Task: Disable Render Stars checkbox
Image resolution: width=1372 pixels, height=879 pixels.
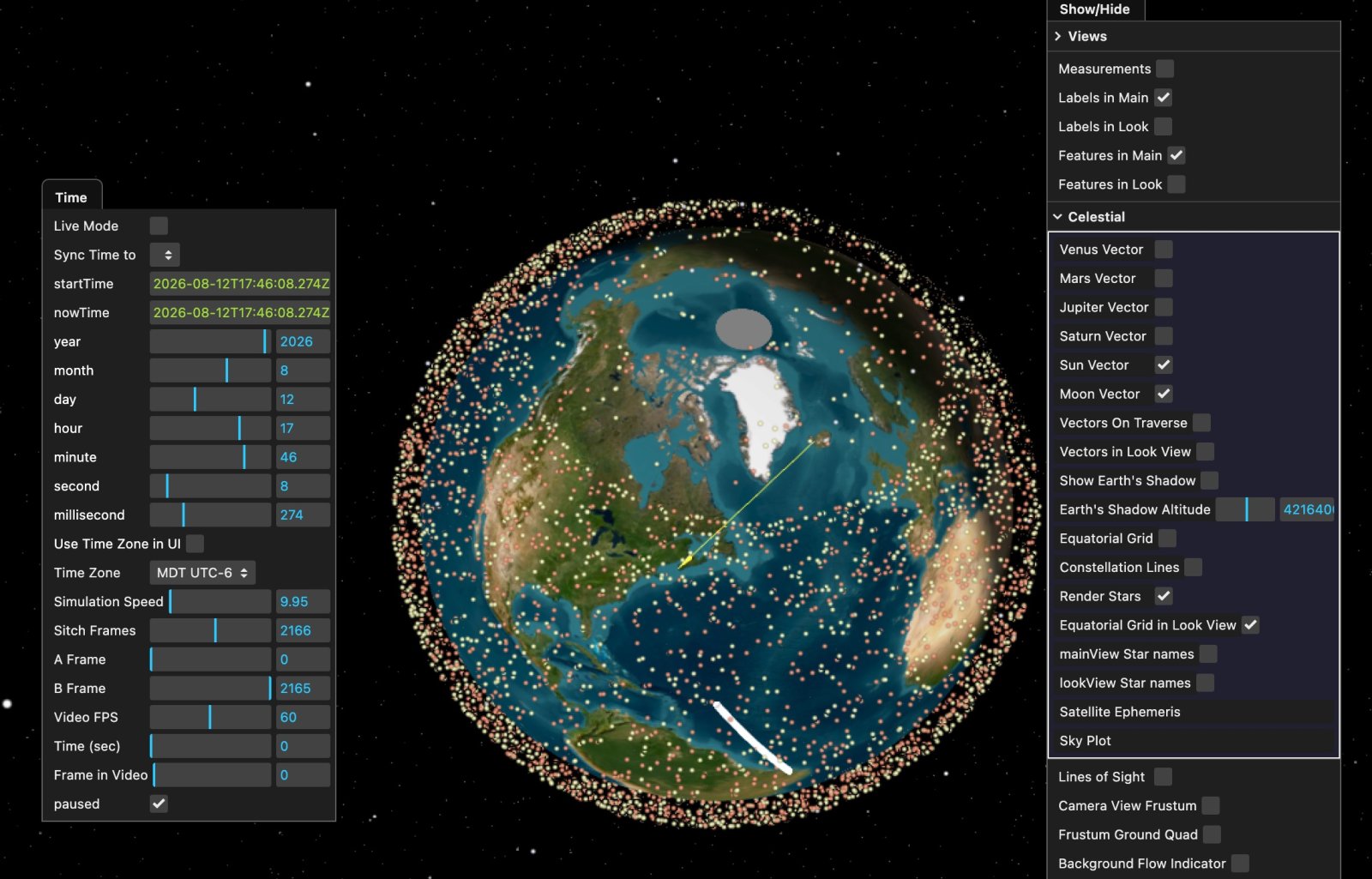Action: [x=1164, y=597]
